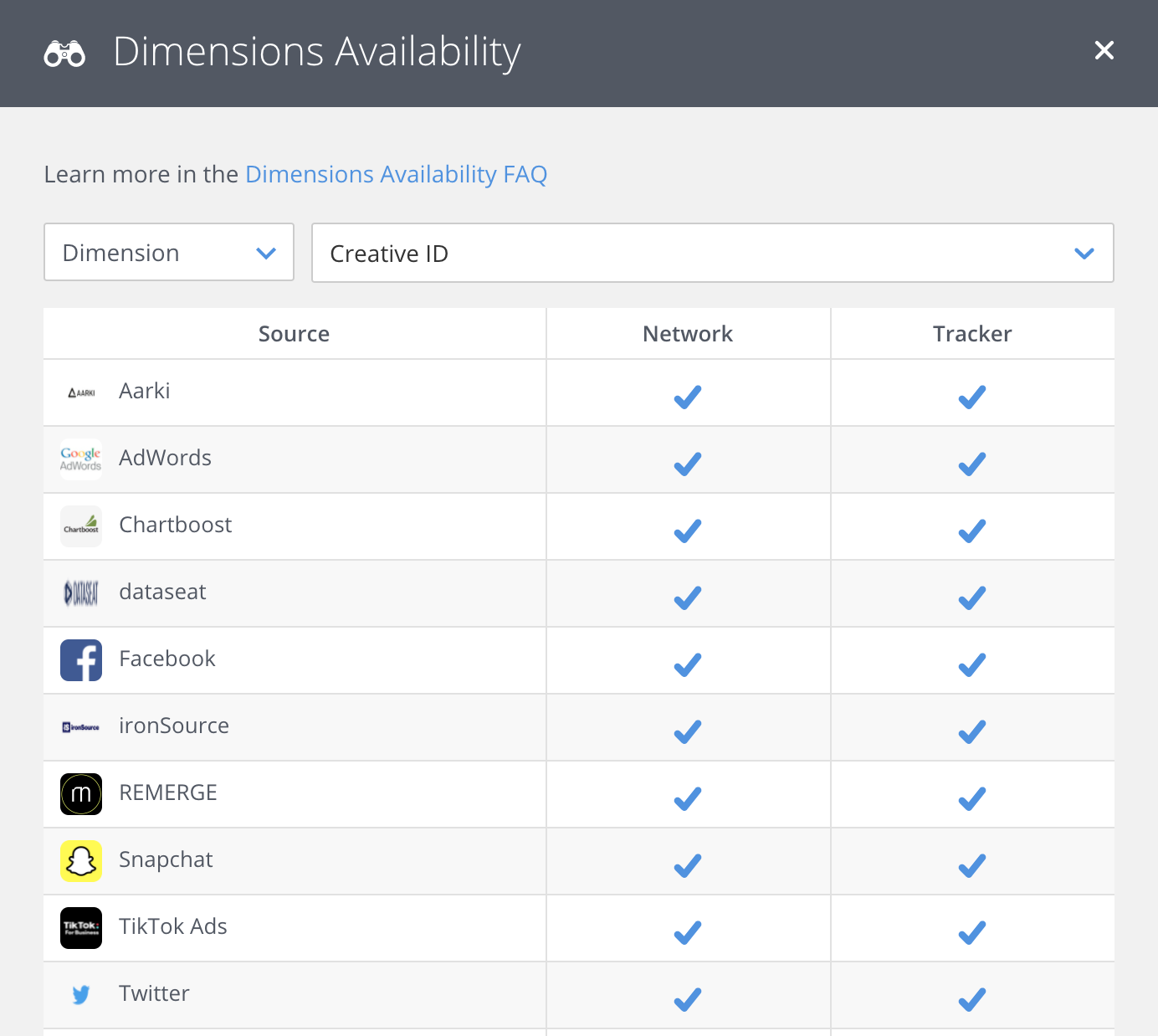Click the dataseat logo icon
Viewport: 1158px width, 1036px height.
[81, 593]
